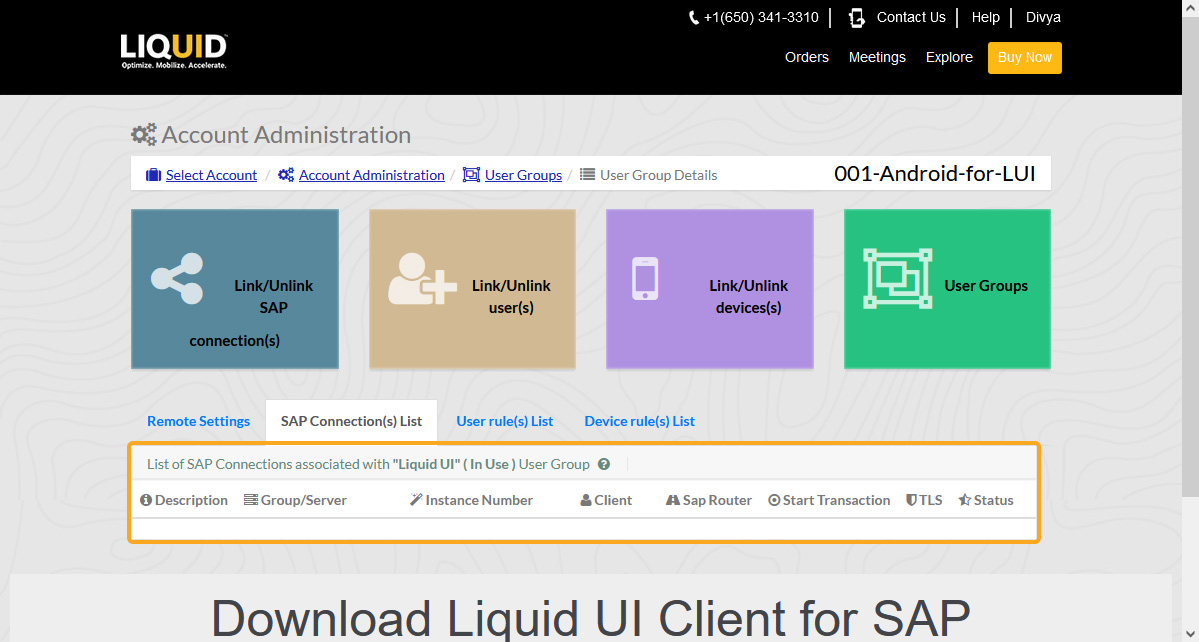Click the group icon on User Groups tile

[898, 278]
